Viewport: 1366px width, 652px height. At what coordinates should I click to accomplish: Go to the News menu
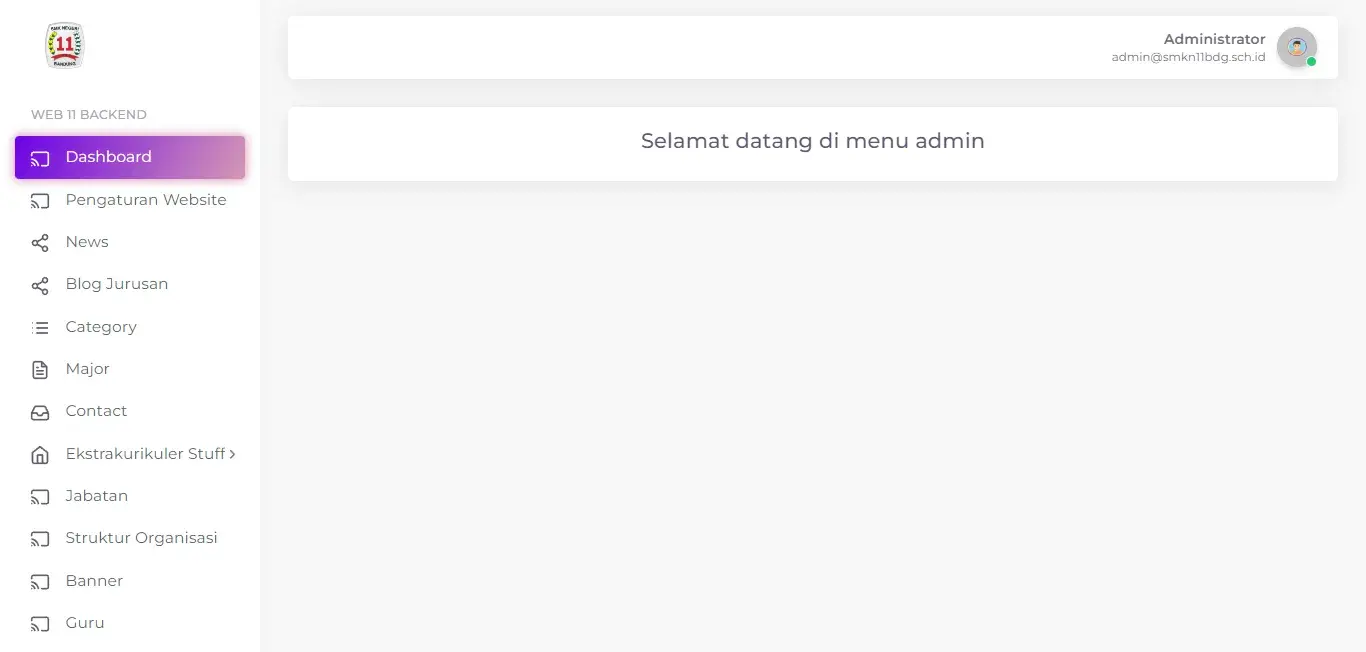click(x=130, y=242)
